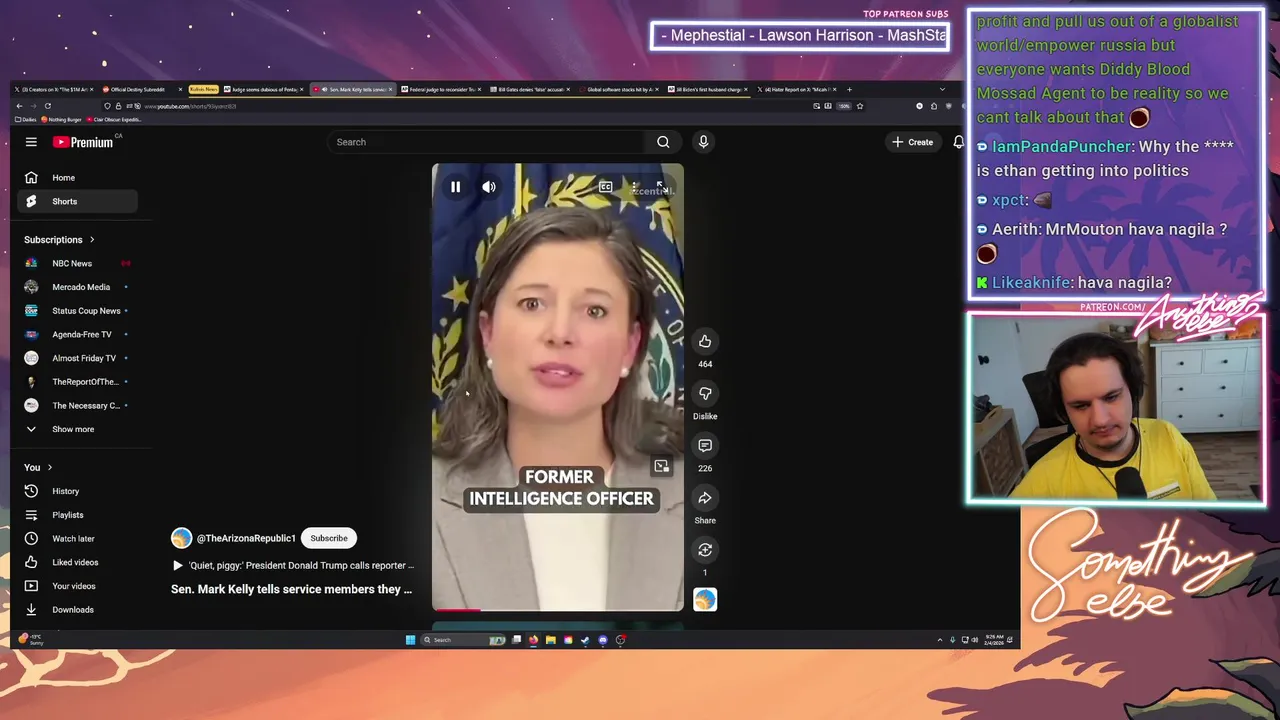Screen dimensions: 1280x720
Task: Open The Necessary C... subscription
Action: (76, 406)
